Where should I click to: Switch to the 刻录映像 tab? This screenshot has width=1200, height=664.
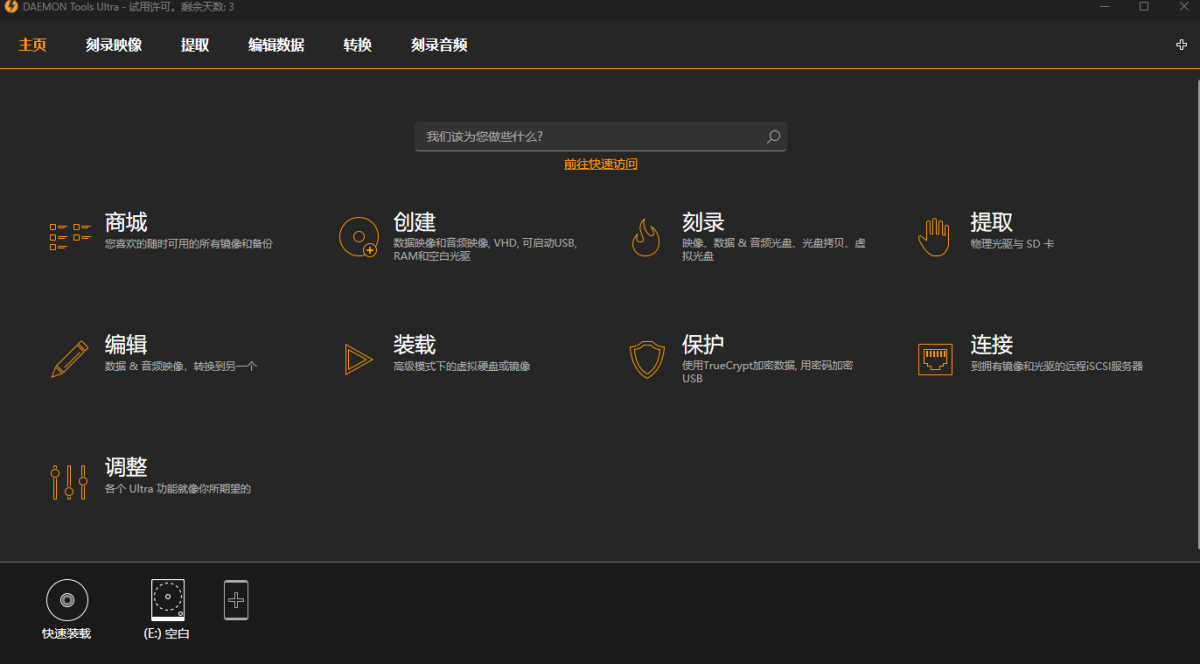113,45
